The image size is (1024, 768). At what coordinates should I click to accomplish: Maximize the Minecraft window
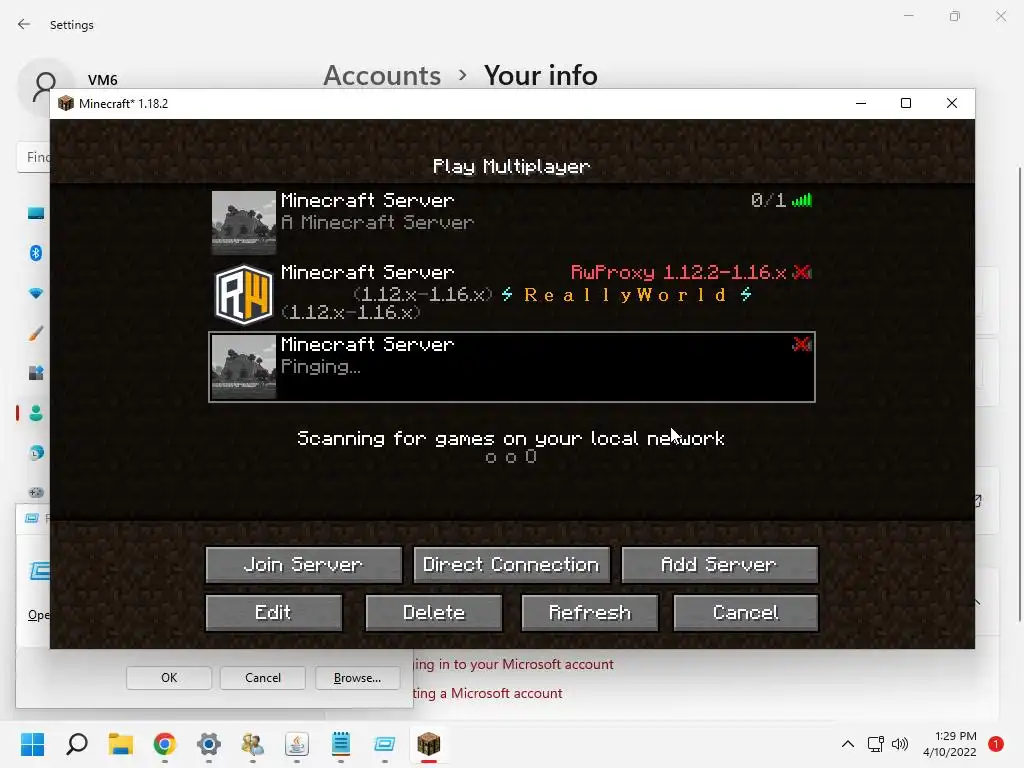point(906,103)
